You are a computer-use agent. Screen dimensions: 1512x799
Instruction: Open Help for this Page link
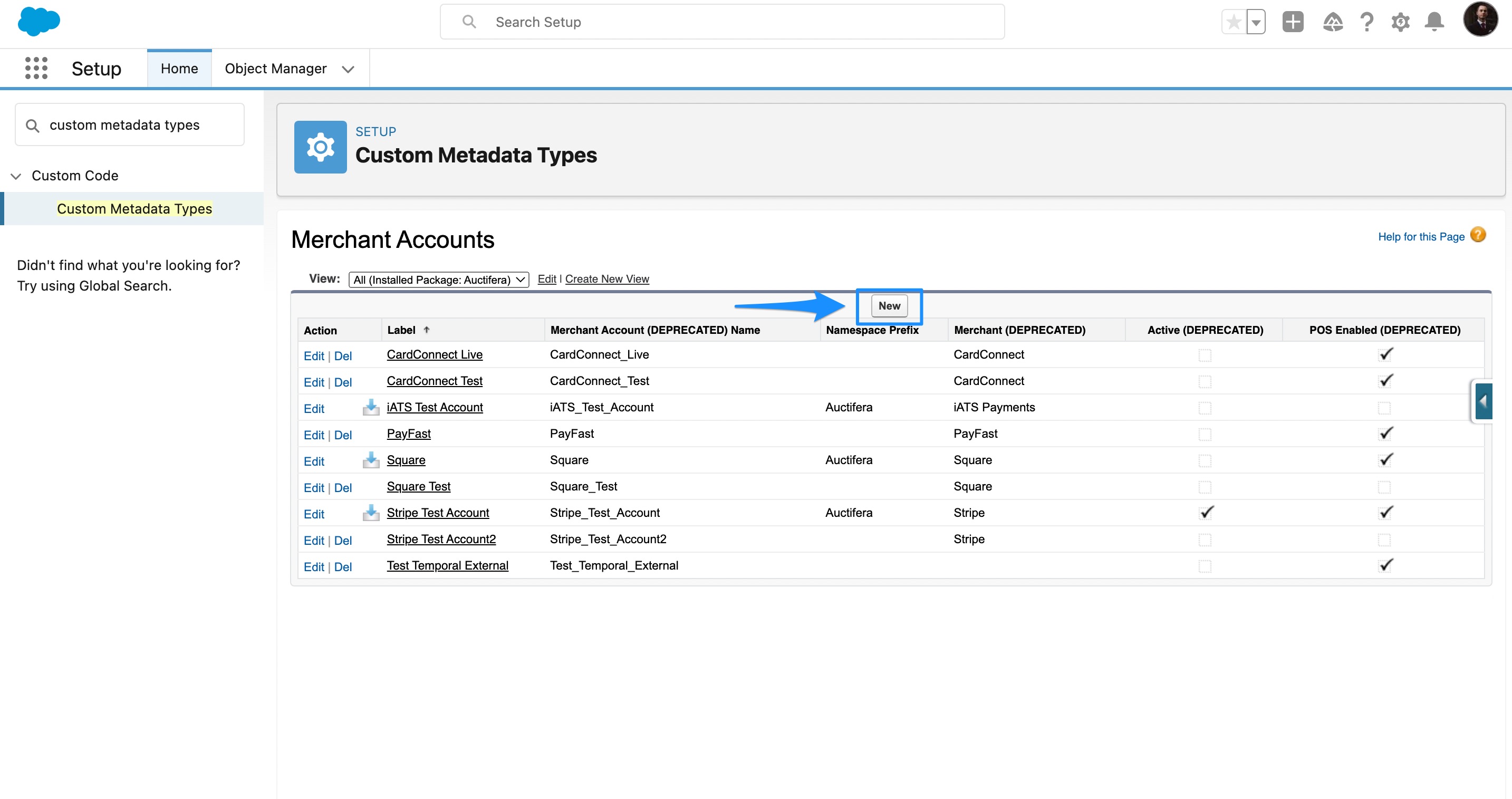coord(1421,237)
